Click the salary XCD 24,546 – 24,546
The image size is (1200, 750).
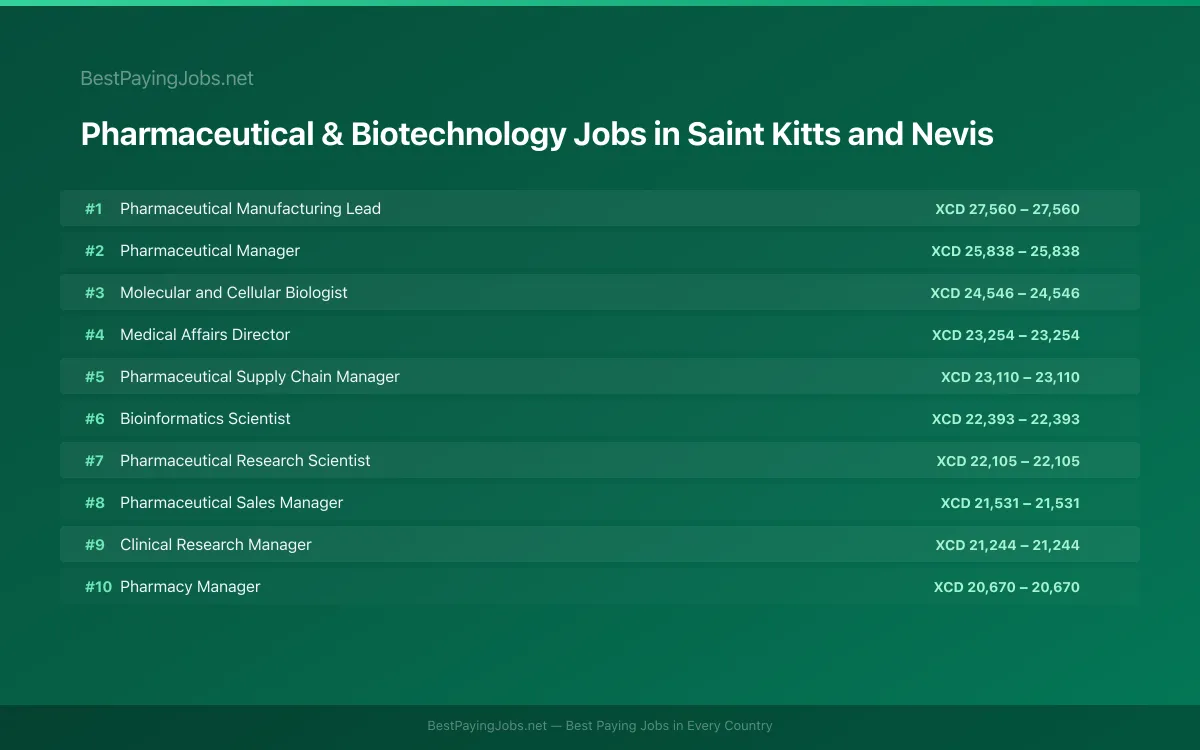pos(1005,293)
